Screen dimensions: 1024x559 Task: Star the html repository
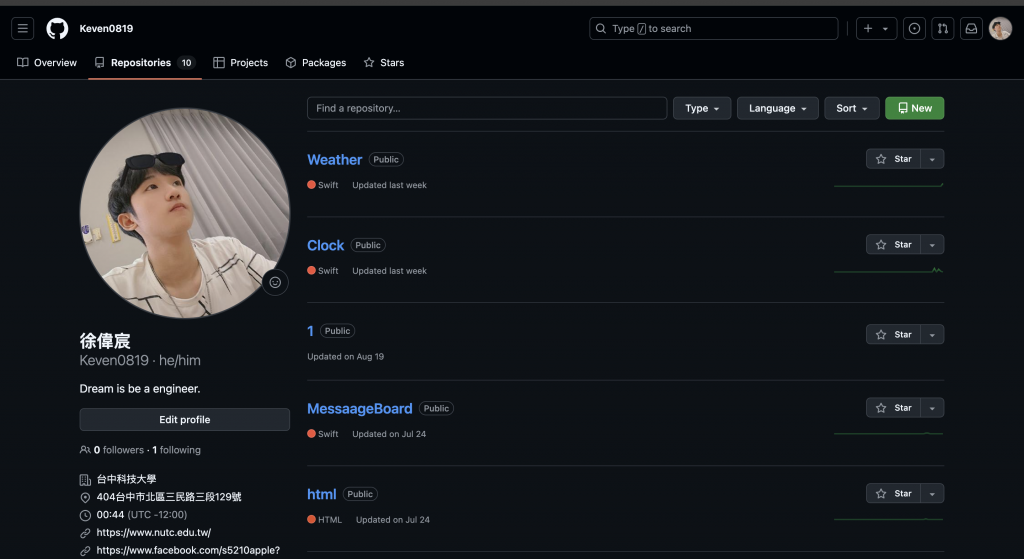tap(893, 493)
